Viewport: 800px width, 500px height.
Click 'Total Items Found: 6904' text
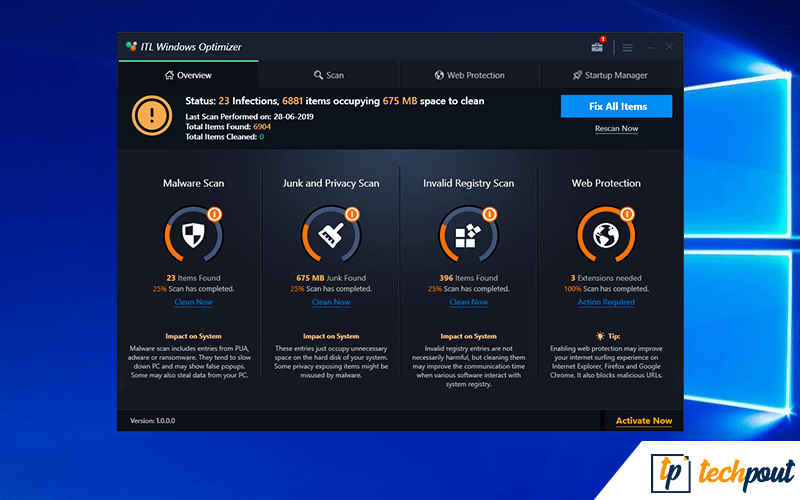point(228,127)
